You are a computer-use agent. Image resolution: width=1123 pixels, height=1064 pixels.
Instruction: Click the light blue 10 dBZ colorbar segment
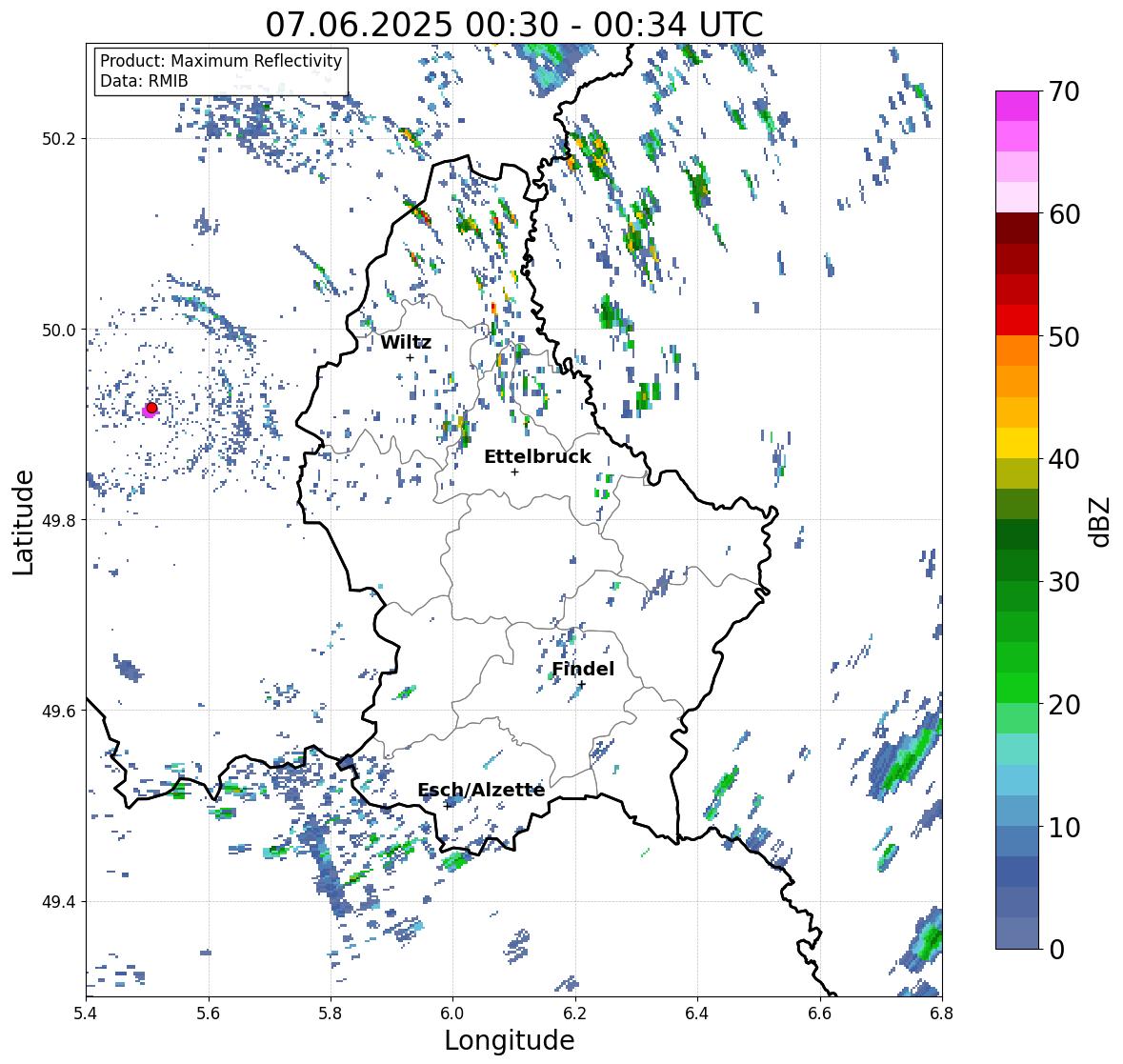tap(1017, 811)
